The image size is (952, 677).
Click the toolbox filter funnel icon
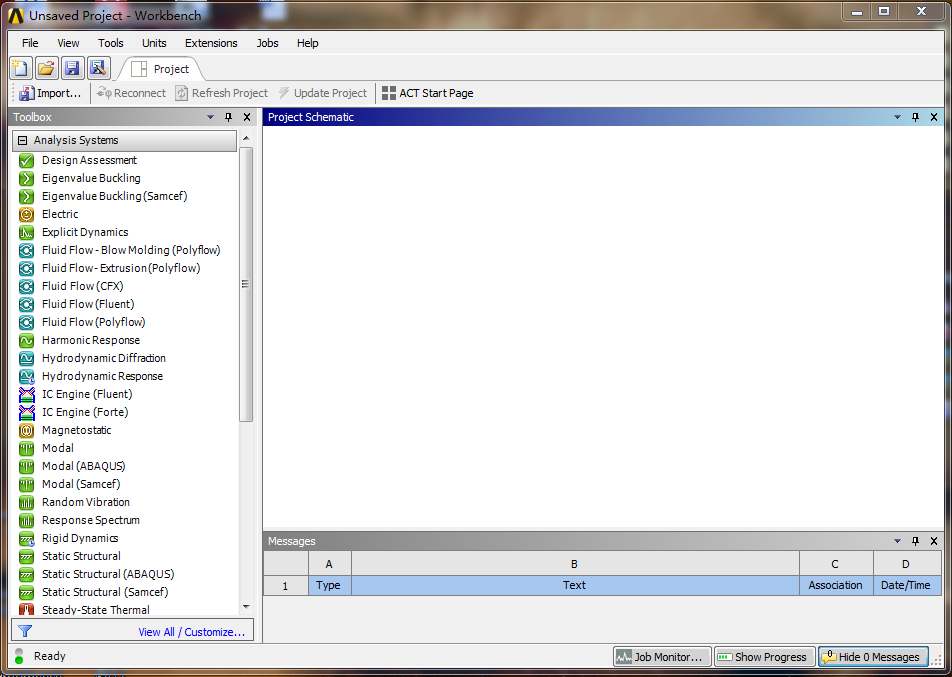pyautogui.click(x=25, y=631)
